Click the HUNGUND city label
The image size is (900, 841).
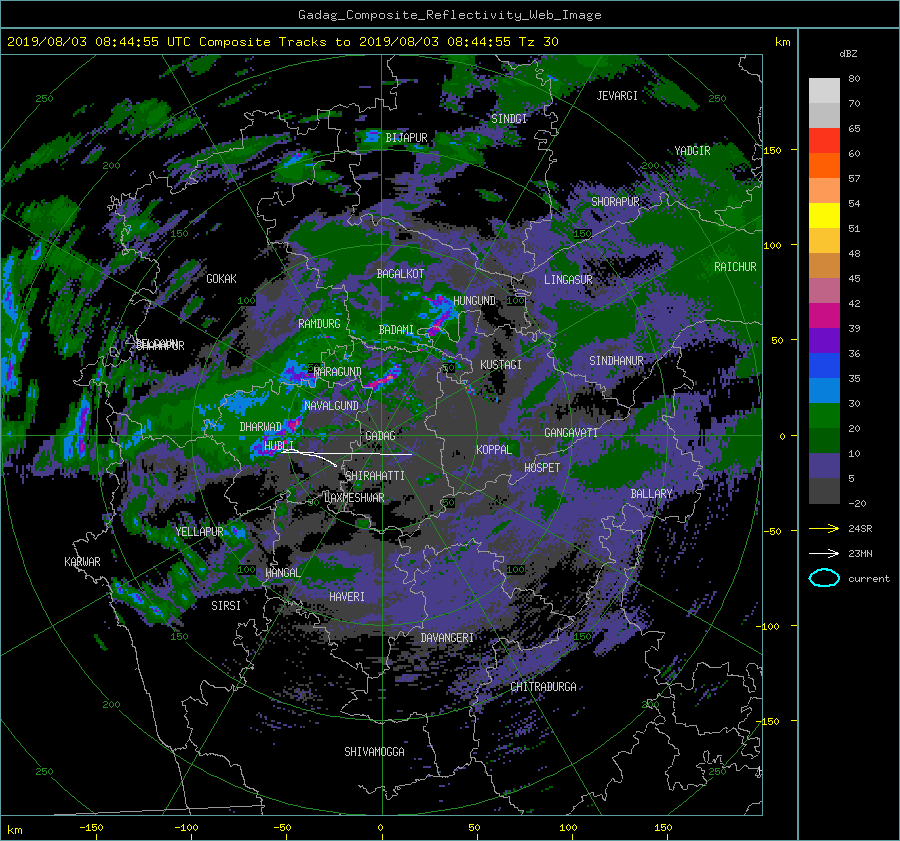tap(474, 301)
